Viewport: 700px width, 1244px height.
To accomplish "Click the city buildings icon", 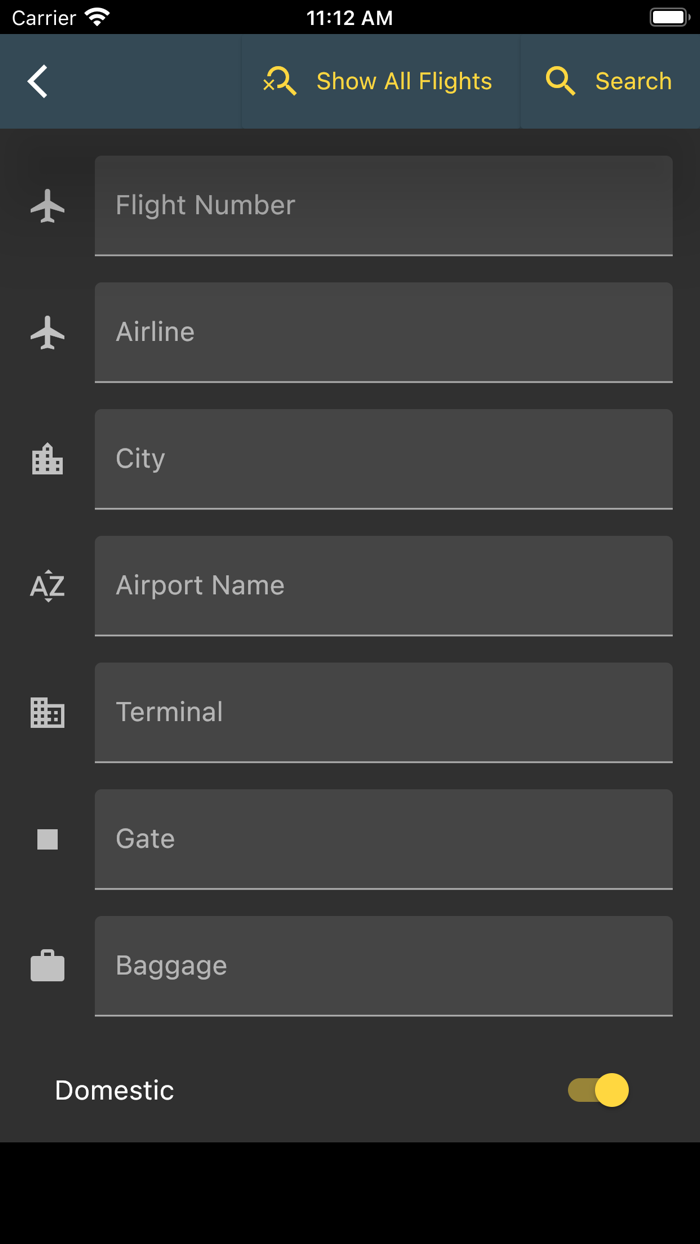I will point(46,460).
